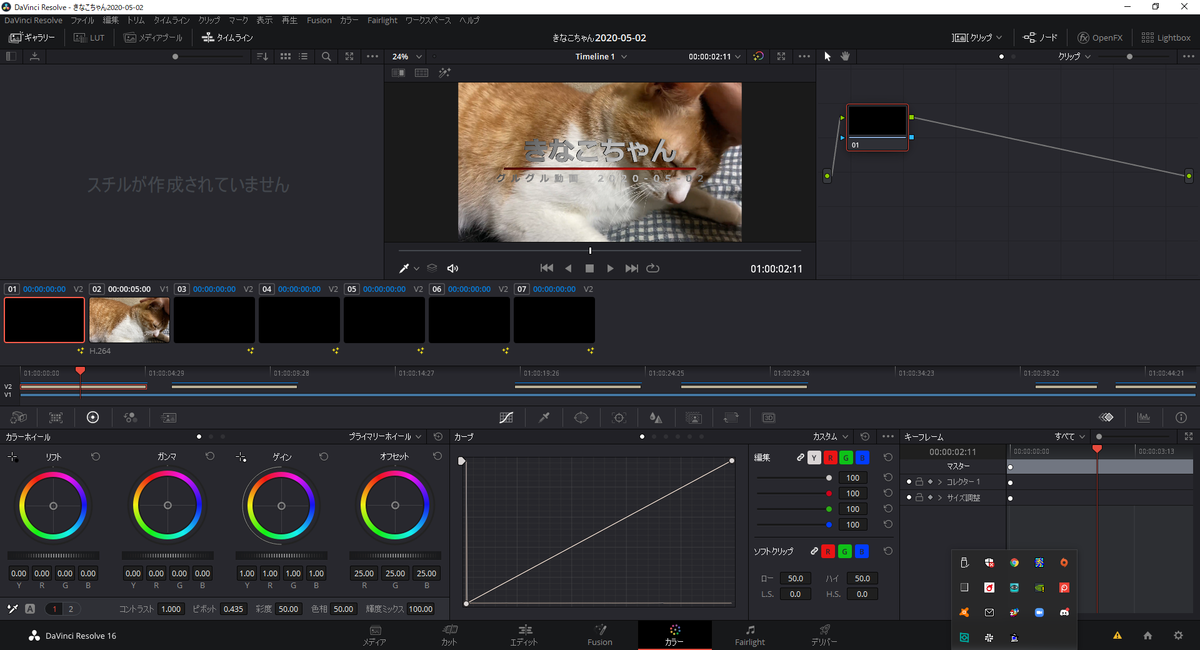Expand the コレクター 1 keyframe track

pyautogui.click(x=939, y=482)
